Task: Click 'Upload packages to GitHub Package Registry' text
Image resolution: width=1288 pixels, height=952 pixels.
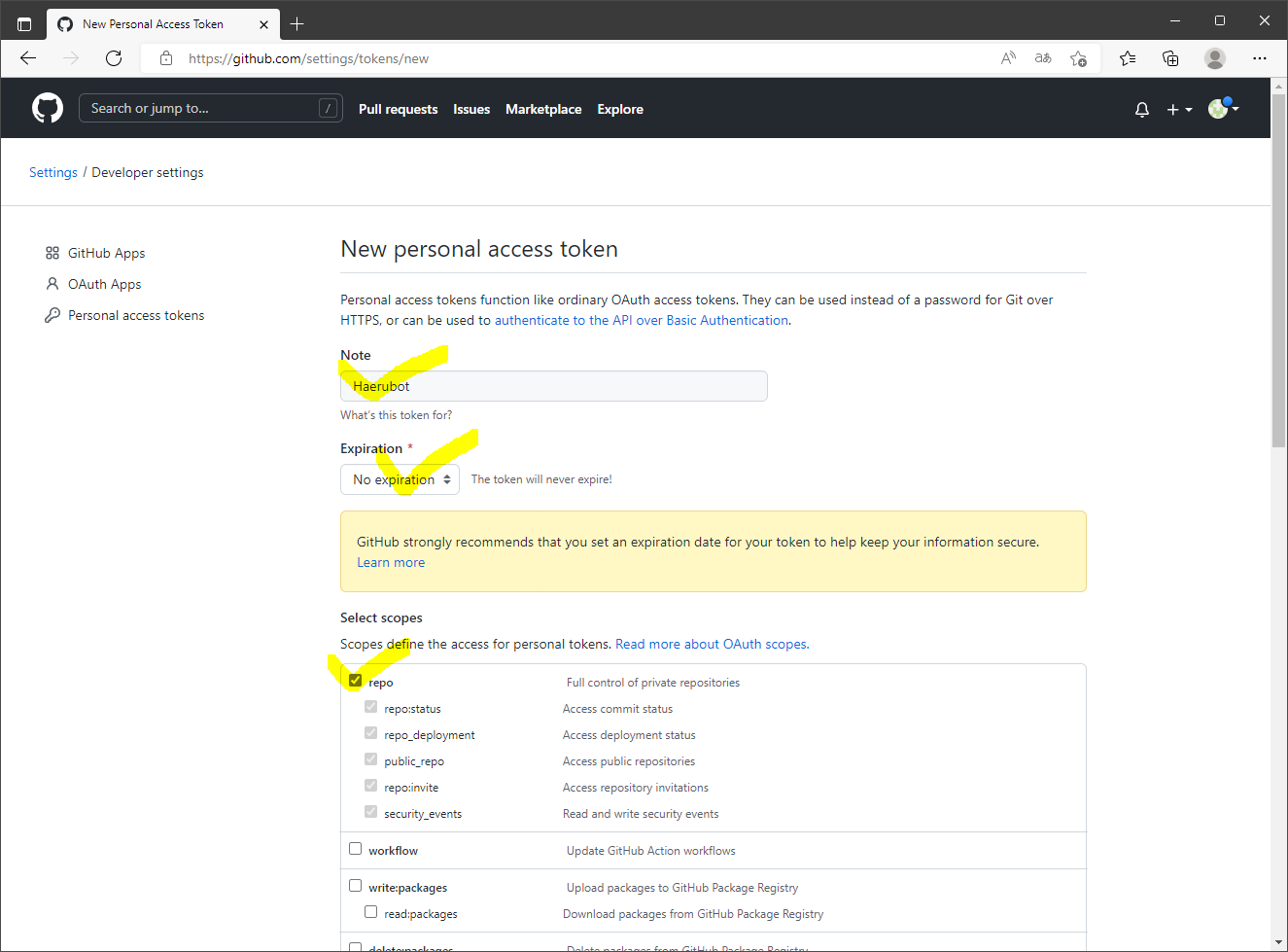Action: click(x=682, y=888)
